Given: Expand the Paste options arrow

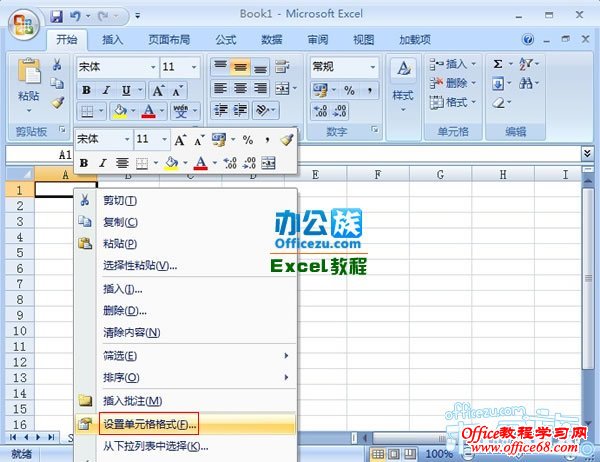Looking at the screenshot, I should click(x=29, y=111).
